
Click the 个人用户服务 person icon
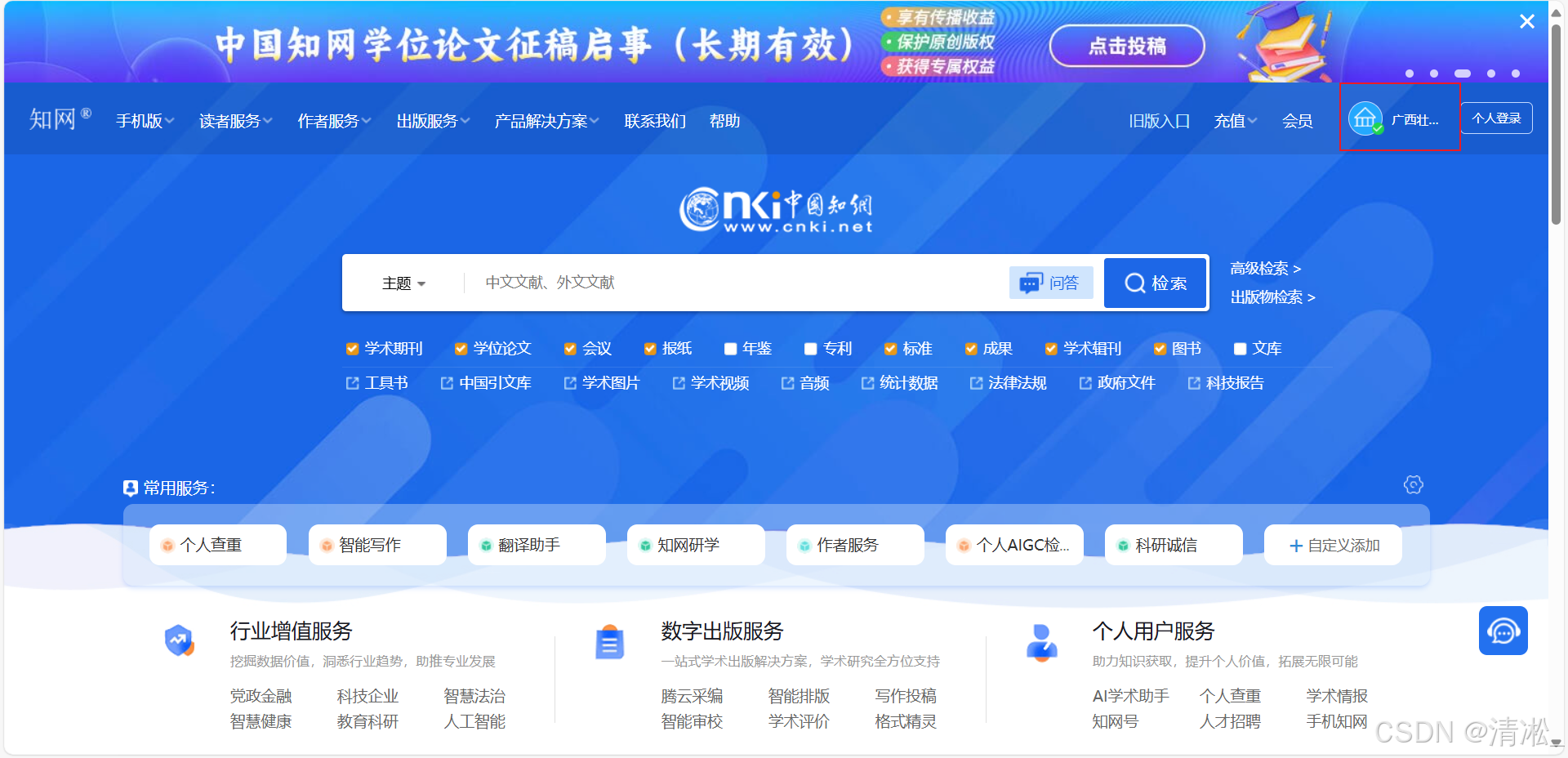pyautogui.click(x=1041, y=642)
